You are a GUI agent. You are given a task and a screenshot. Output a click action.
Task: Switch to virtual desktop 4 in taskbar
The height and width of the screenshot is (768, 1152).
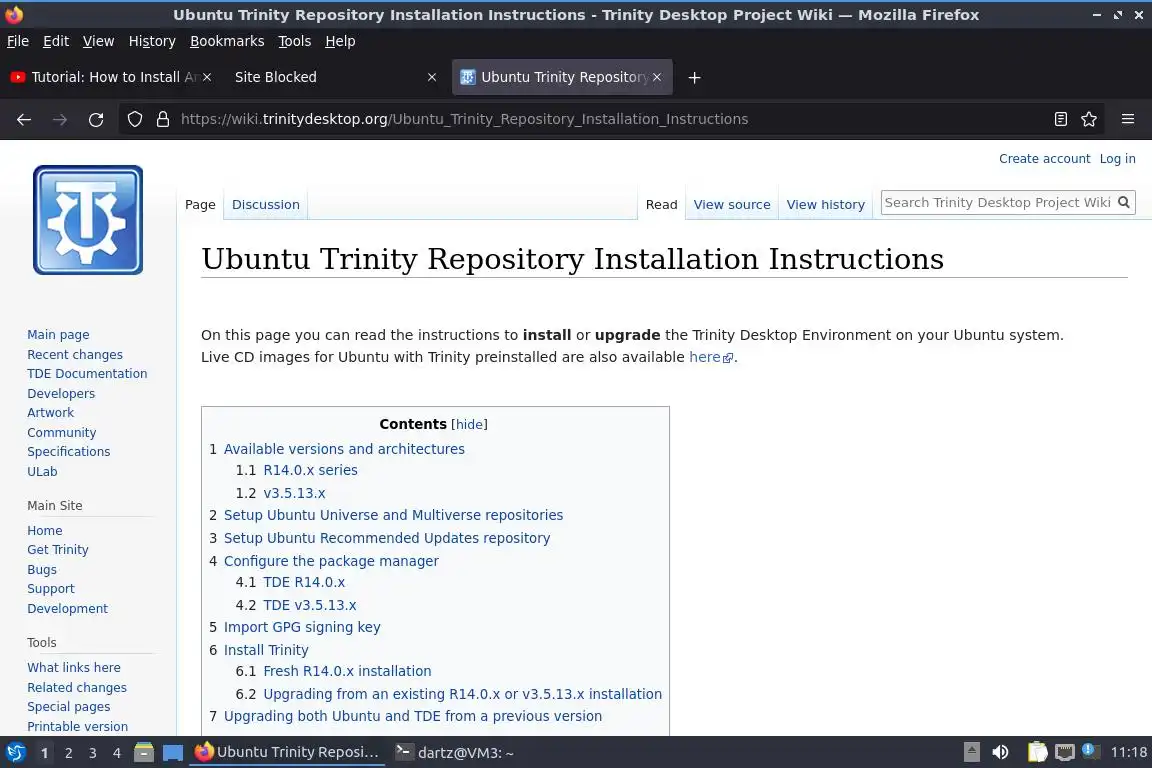click(117, 753)
